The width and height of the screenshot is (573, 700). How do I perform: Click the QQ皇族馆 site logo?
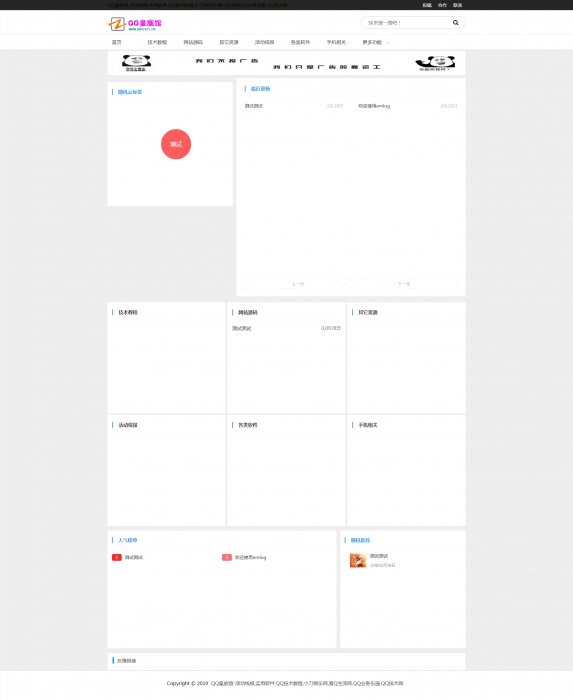click(x=135, y=24)
